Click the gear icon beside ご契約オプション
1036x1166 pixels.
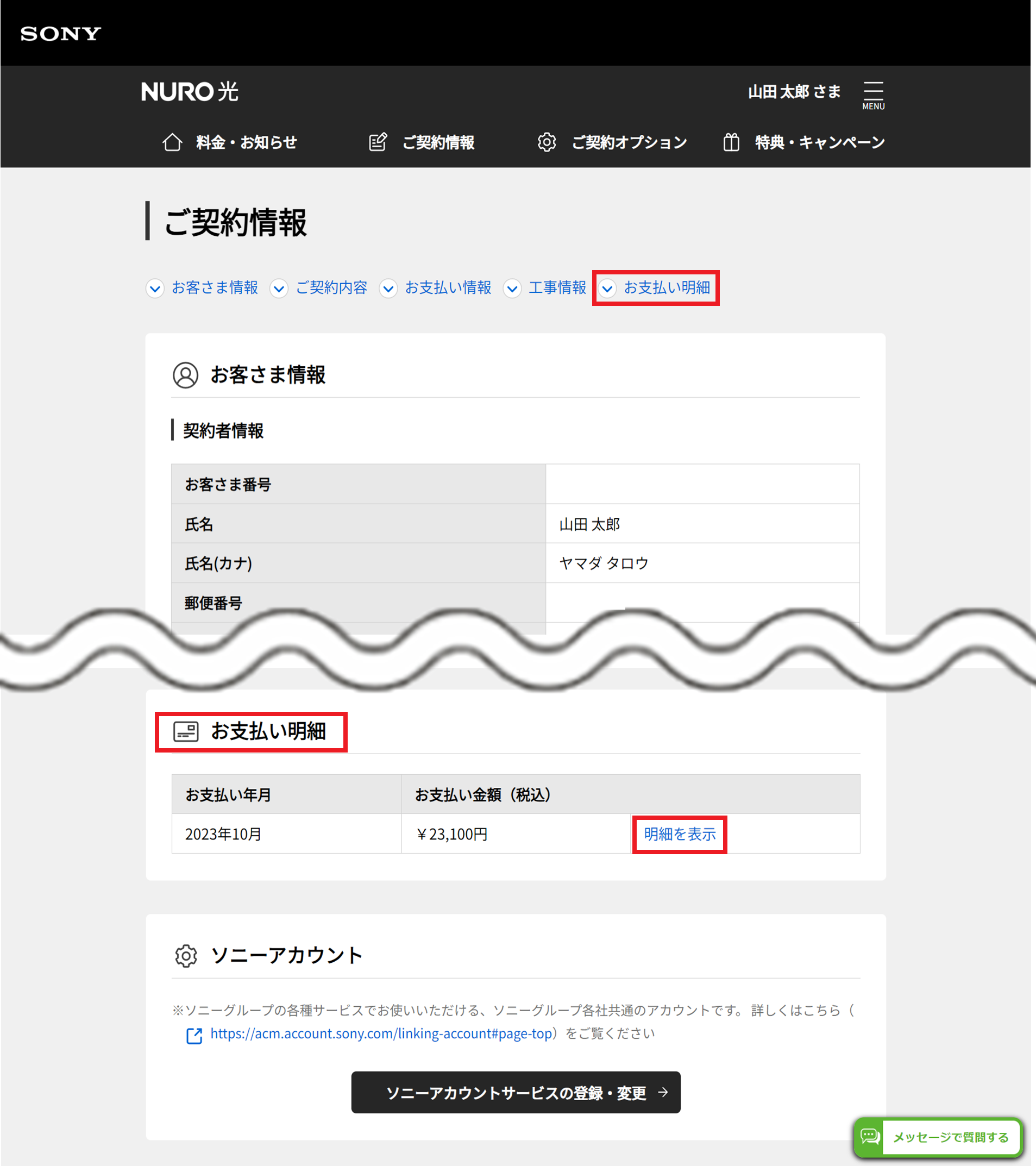pyautogui.click(x=547, y=142)
